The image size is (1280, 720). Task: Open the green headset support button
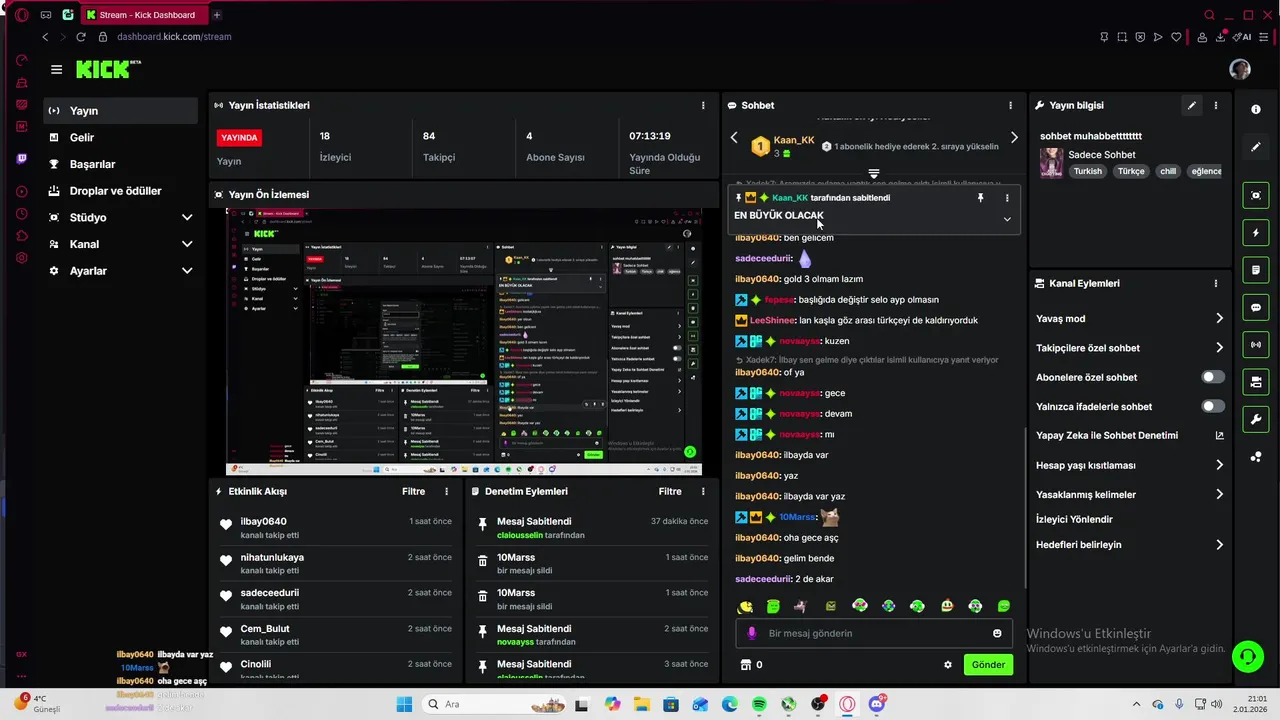pyautogui.click(x=1247, y=657)
